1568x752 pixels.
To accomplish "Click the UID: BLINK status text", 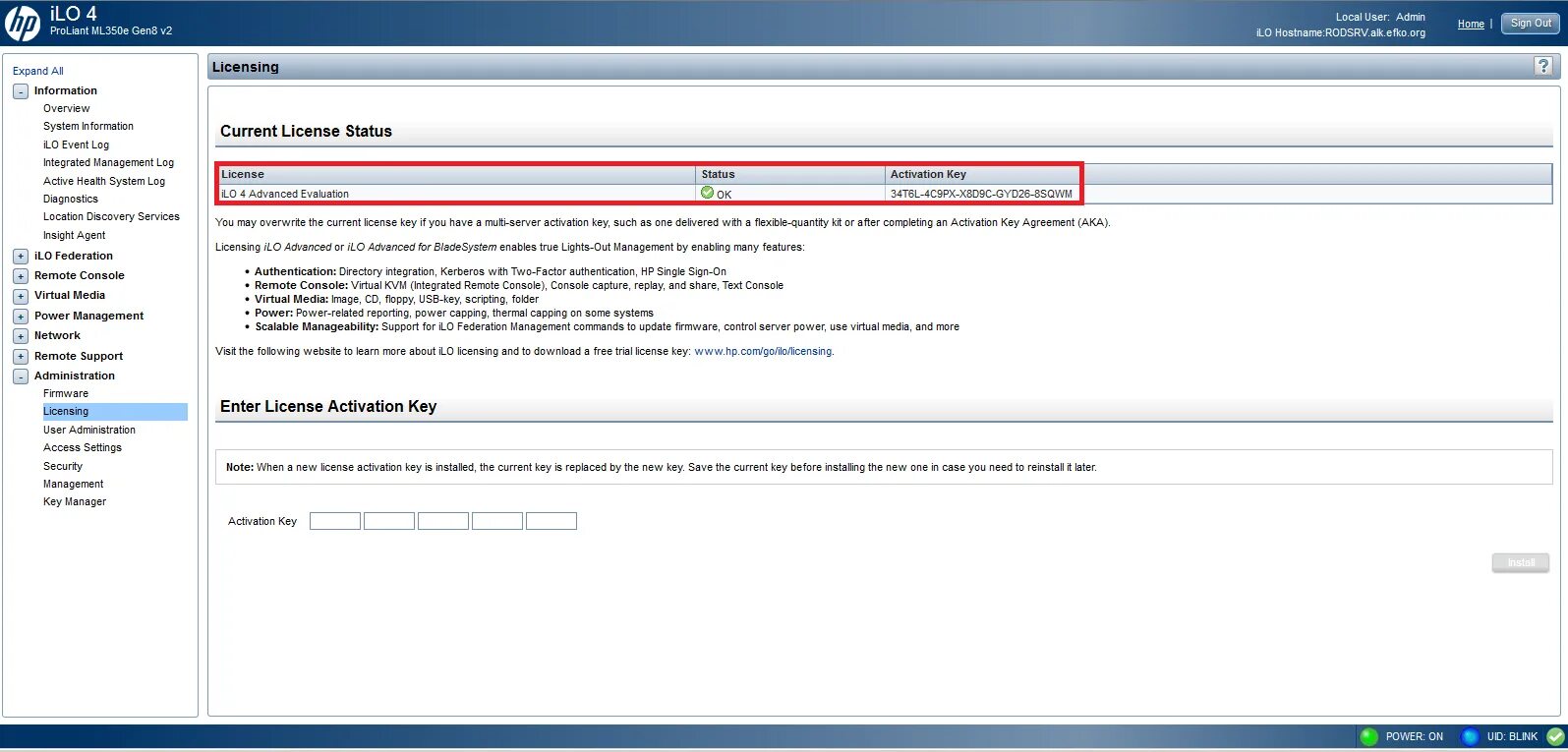I will 1512,736.
